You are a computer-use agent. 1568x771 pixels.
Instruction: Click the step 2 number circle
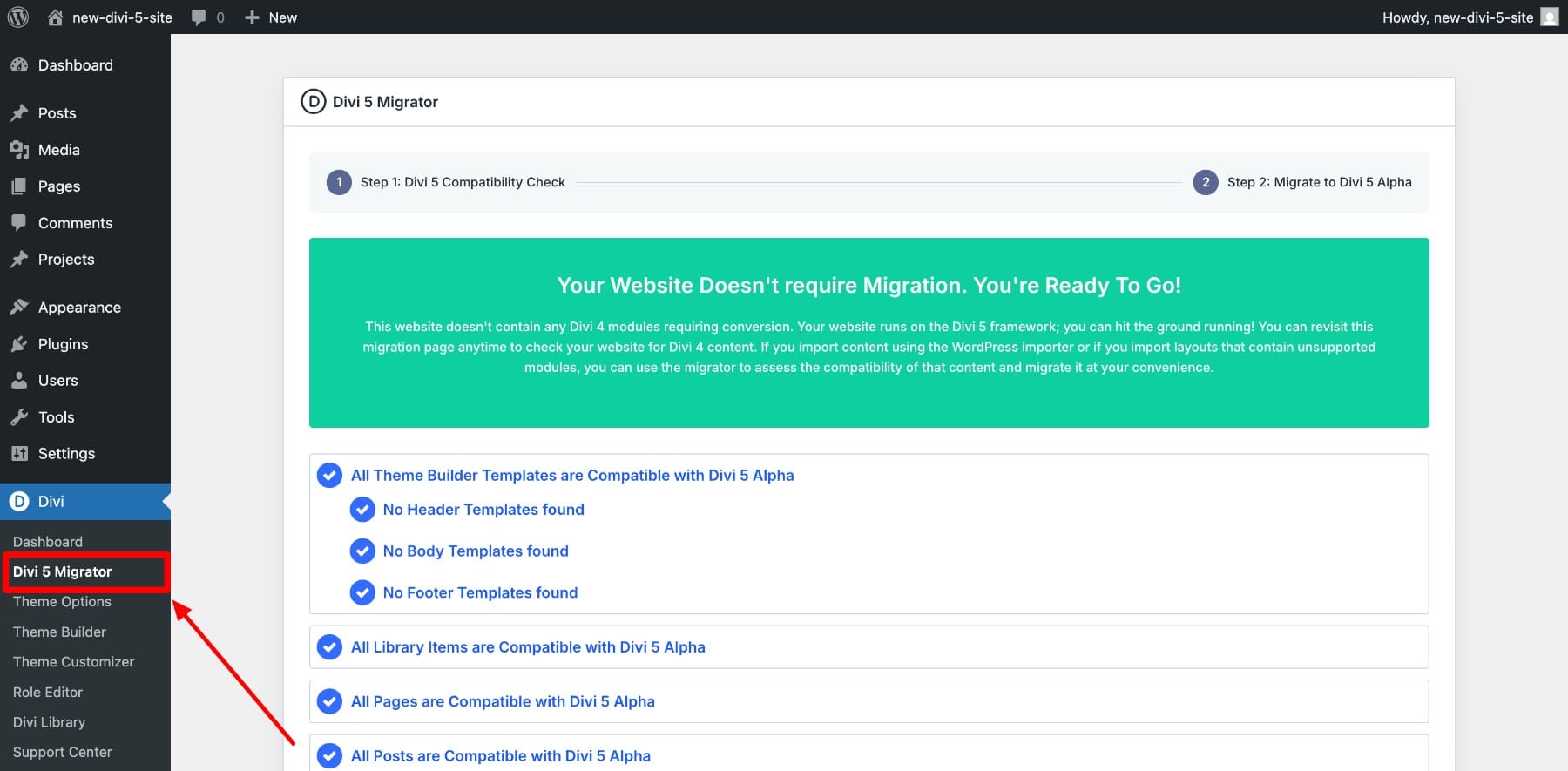[x=1206, y=182]
